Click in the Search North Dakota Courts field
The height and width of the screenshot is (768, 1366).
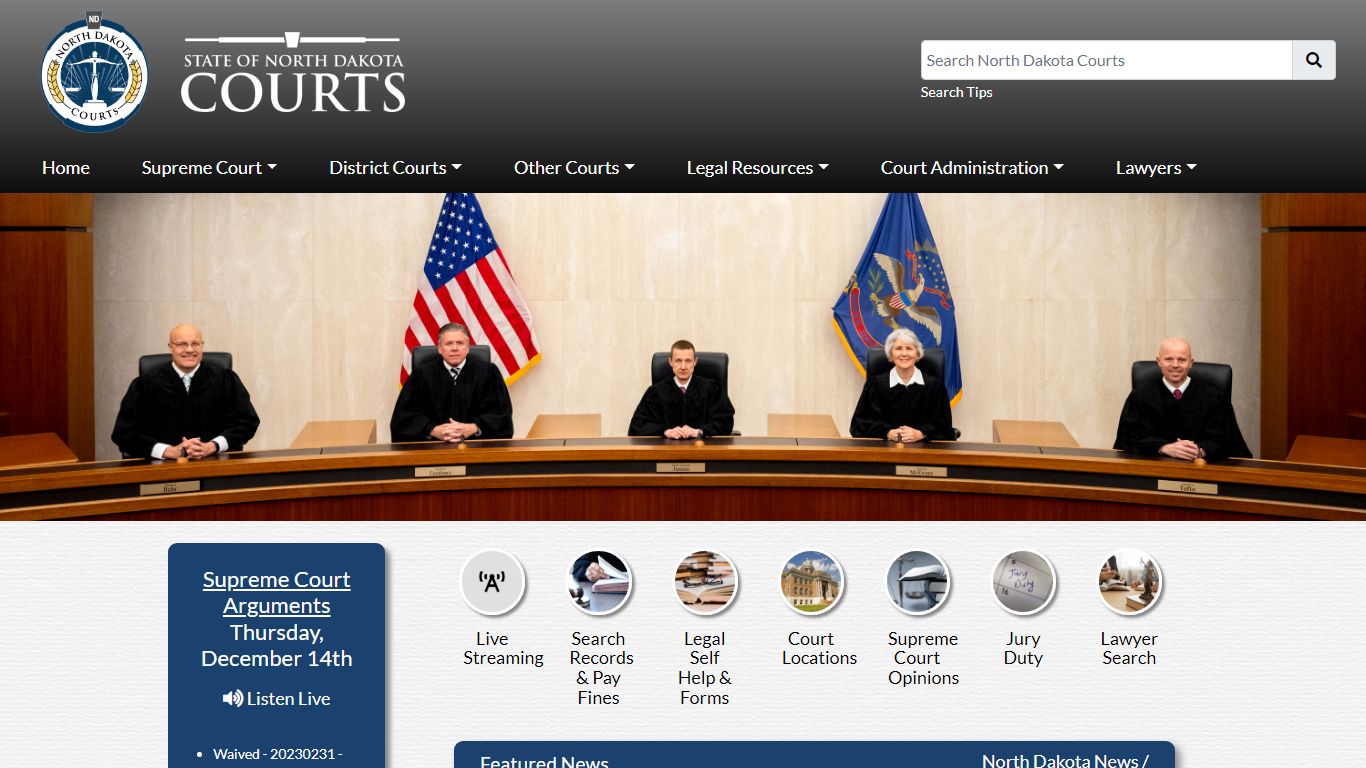click(x=1106, y=60)
